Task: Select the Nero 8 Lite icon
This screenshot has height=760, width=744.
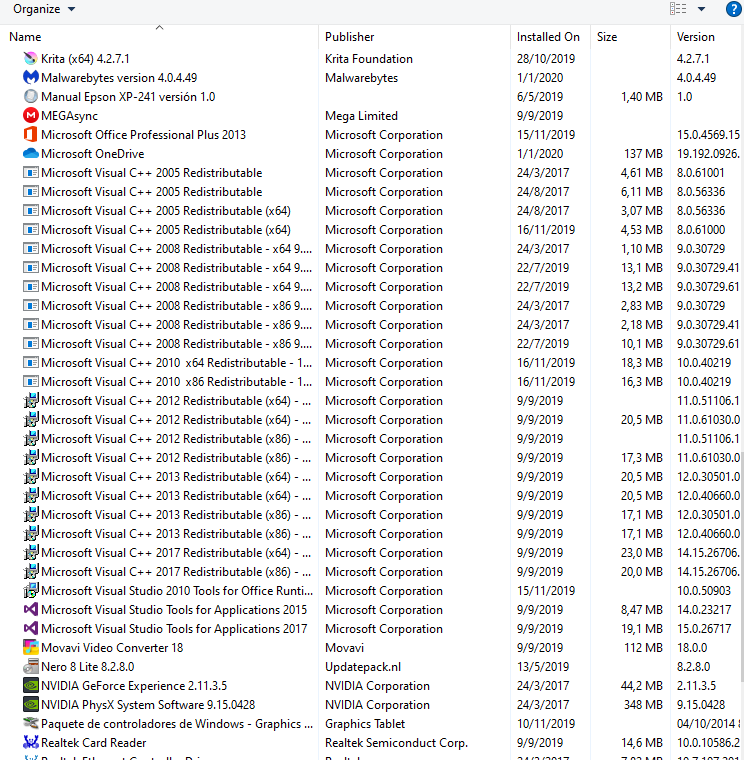Action: (31, 666)
